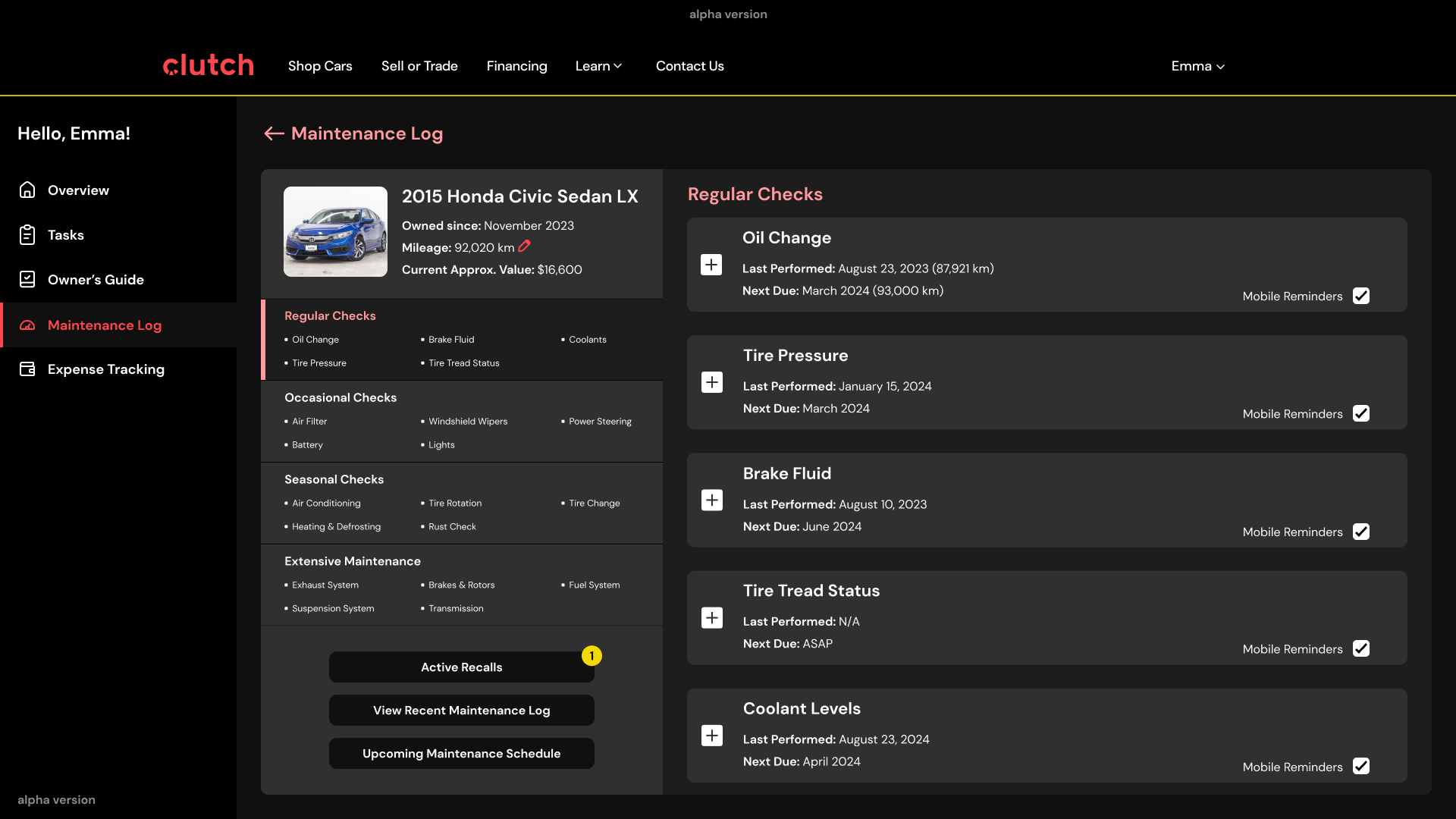
Task: Select the Regular Checks section header
Action: (330, 315)
